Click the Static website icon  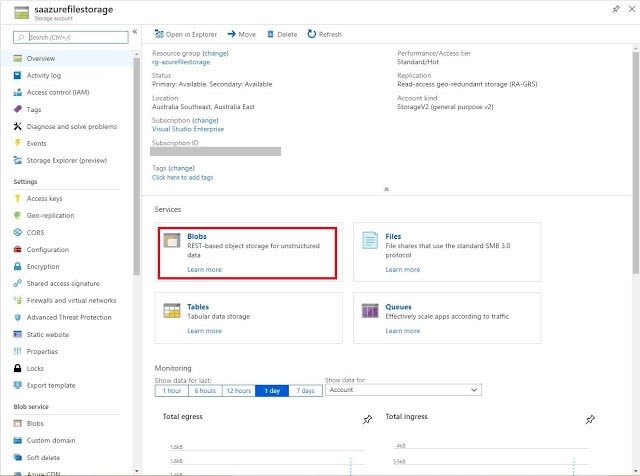pyautogui.click(x=17, y=334)
